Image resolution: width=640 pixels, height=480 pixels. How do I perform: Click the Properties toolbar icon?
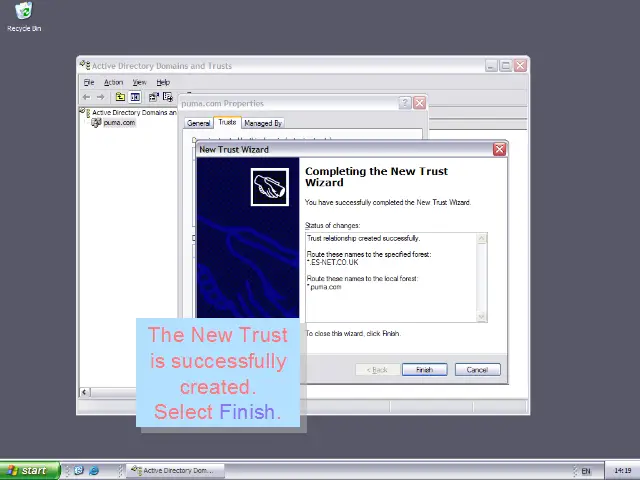tap(153, 97)
